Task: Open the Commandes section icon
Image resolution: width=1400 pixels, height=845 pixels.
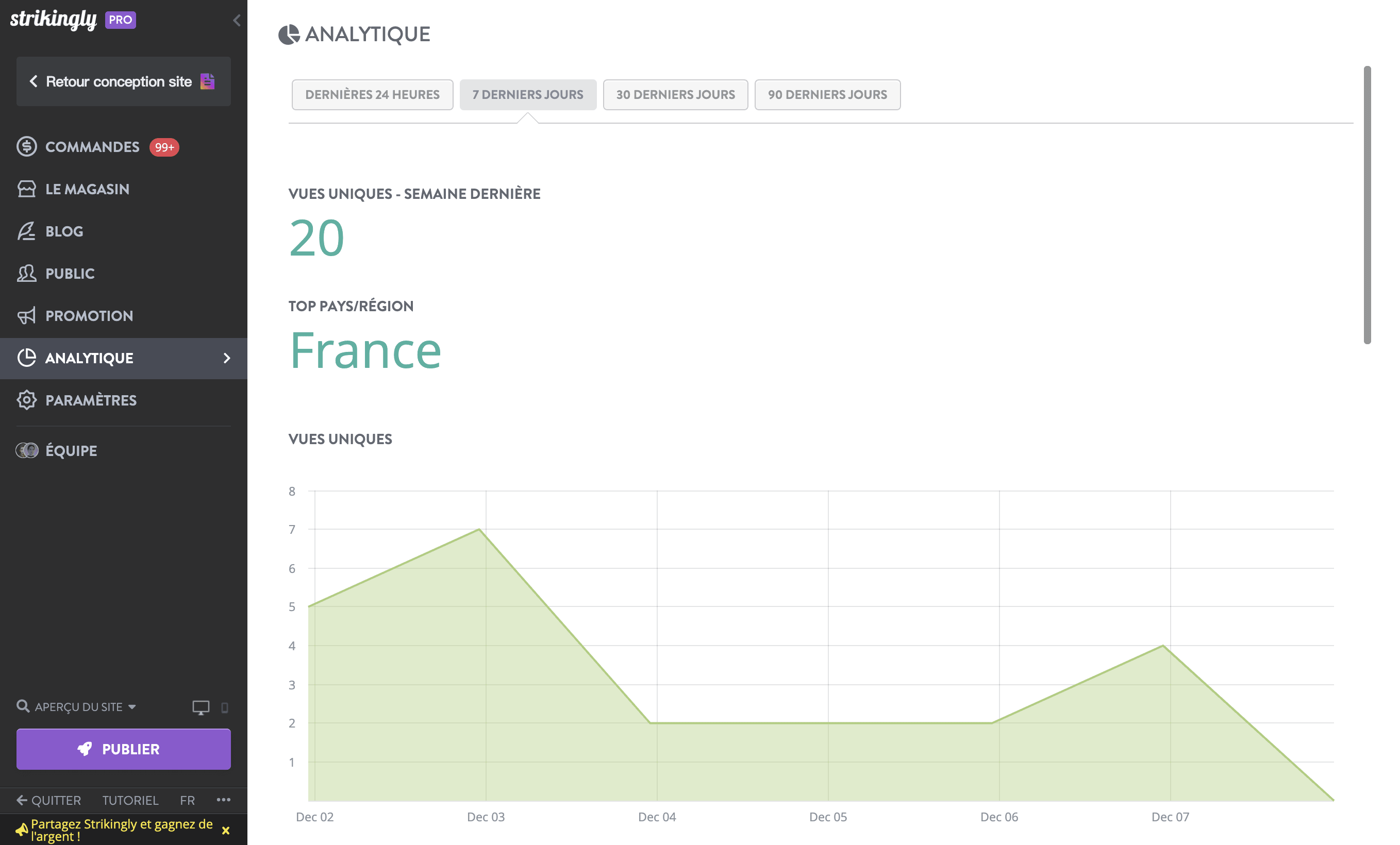Action: pos(26,147)
